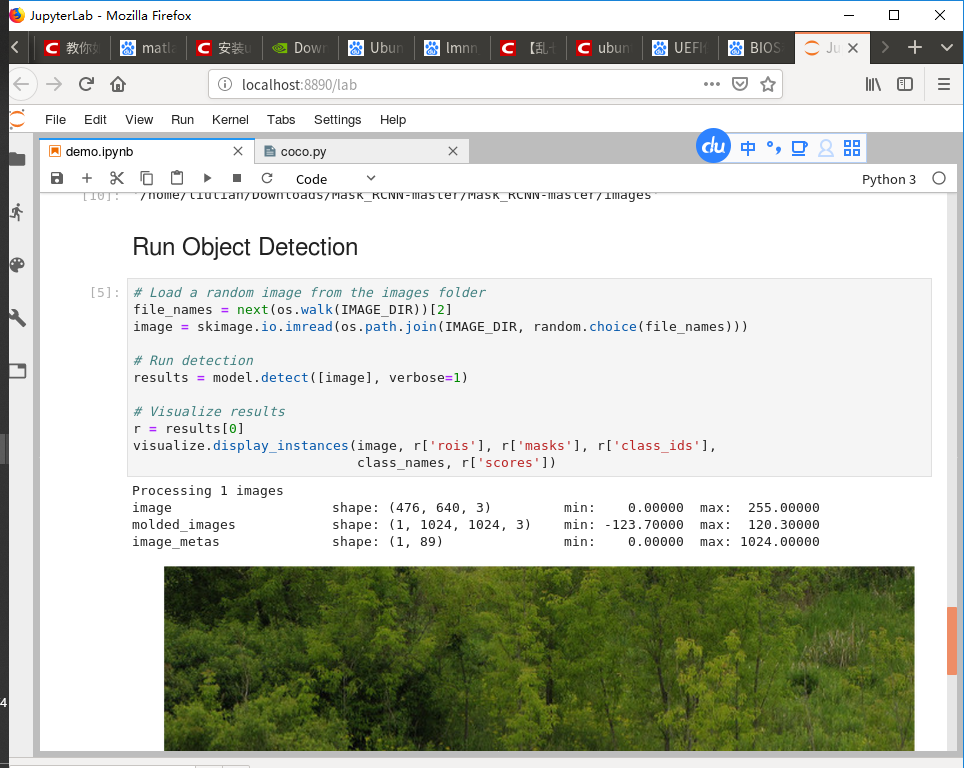The height and width of the screenshot is (768, 964).
Task: Show site information icon in address bar
Action: [x=225, y=84]
